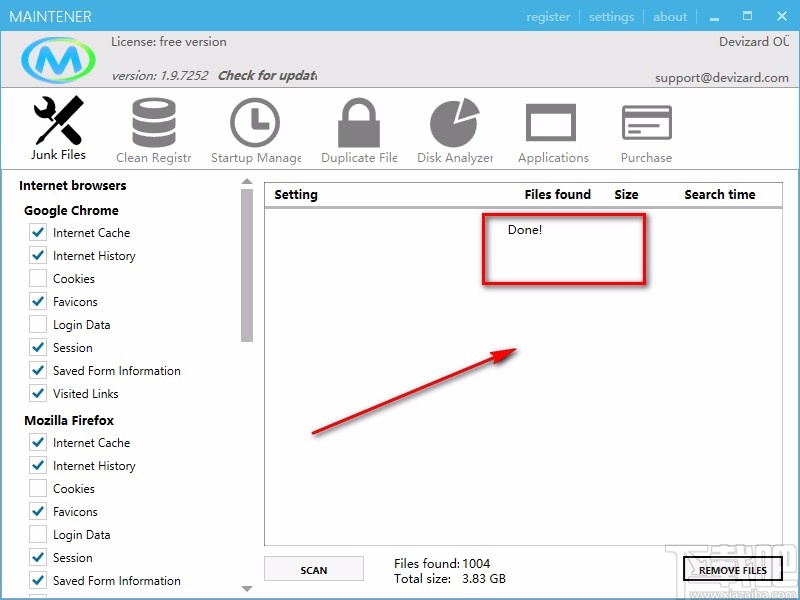This screenshot has height=600, width=800.
Task: Click Check for update link
Action: coord(267,76)
